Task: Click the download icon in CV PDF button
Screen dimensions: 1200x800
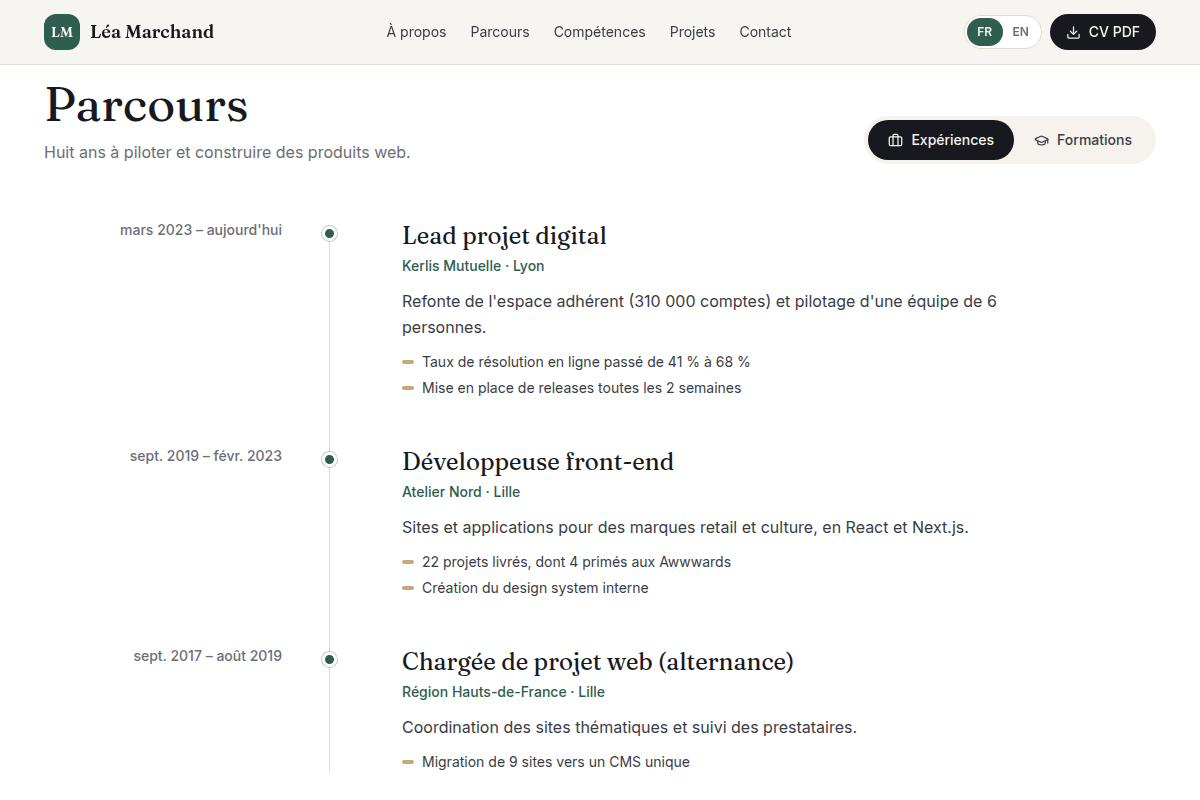Action: [1074, 32]
